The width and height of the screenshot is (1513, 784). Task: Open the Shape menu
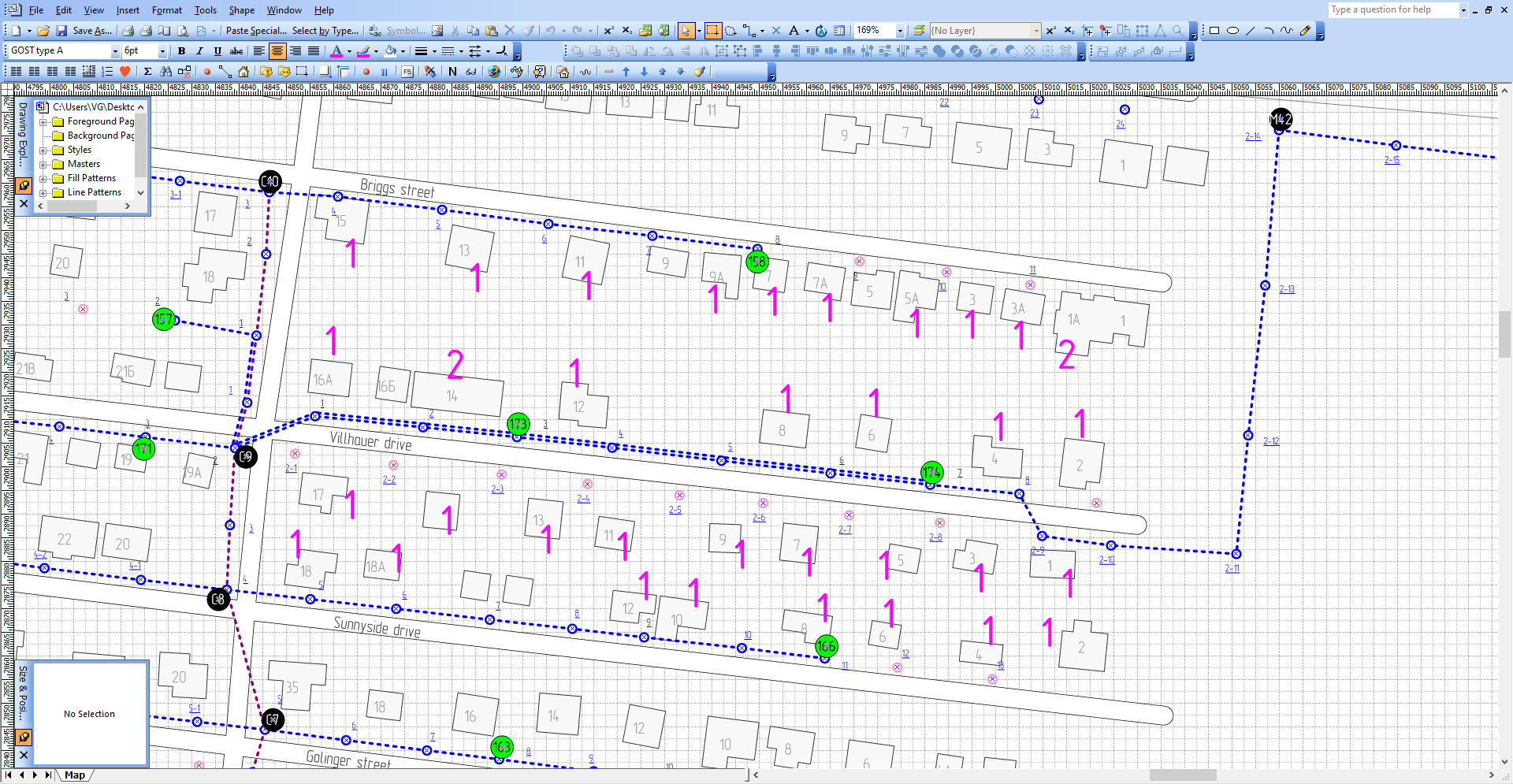[241, 10]
